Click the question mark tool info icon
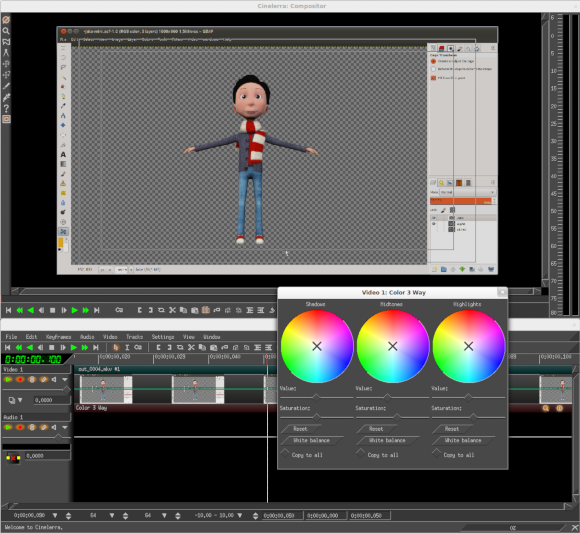 6,108
